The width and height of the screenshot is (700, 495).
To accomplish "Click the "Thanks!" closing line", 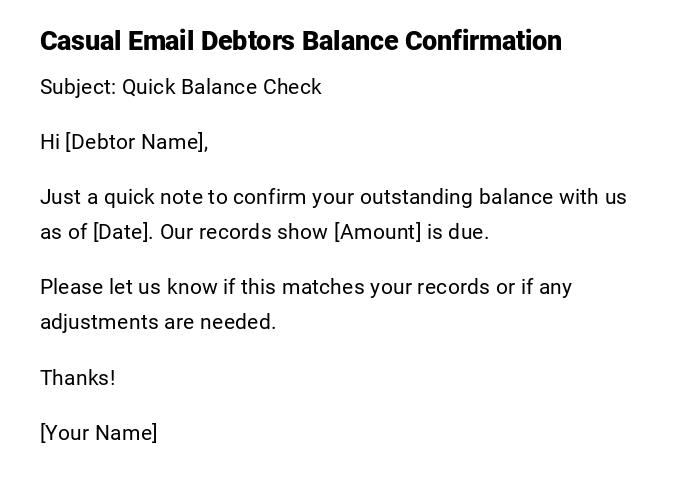I will tap(78, 378).
